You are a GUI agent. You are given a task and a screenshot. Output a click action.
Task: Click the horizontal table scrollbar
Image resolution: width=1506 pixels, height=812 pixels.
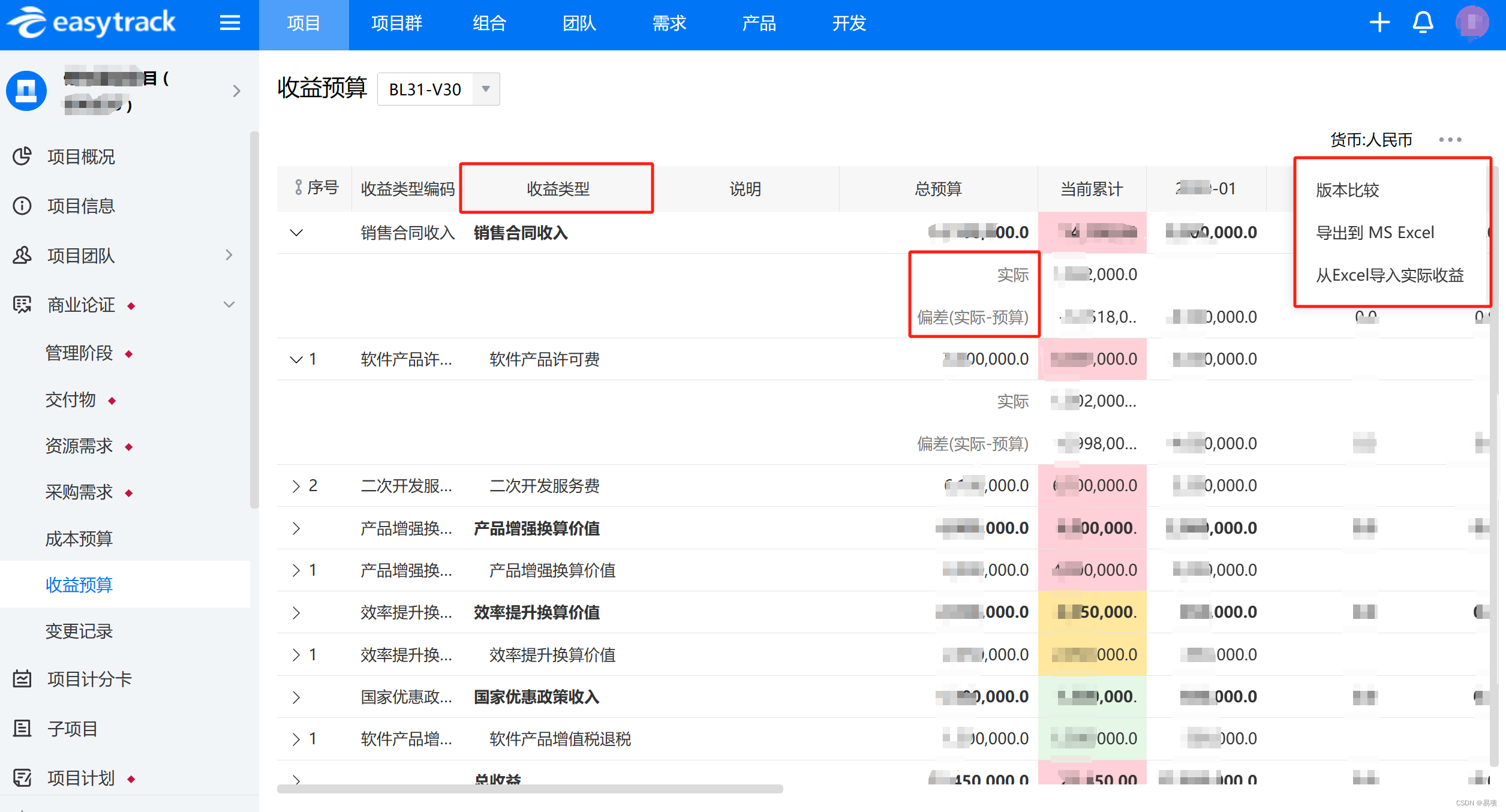point(530,789)
